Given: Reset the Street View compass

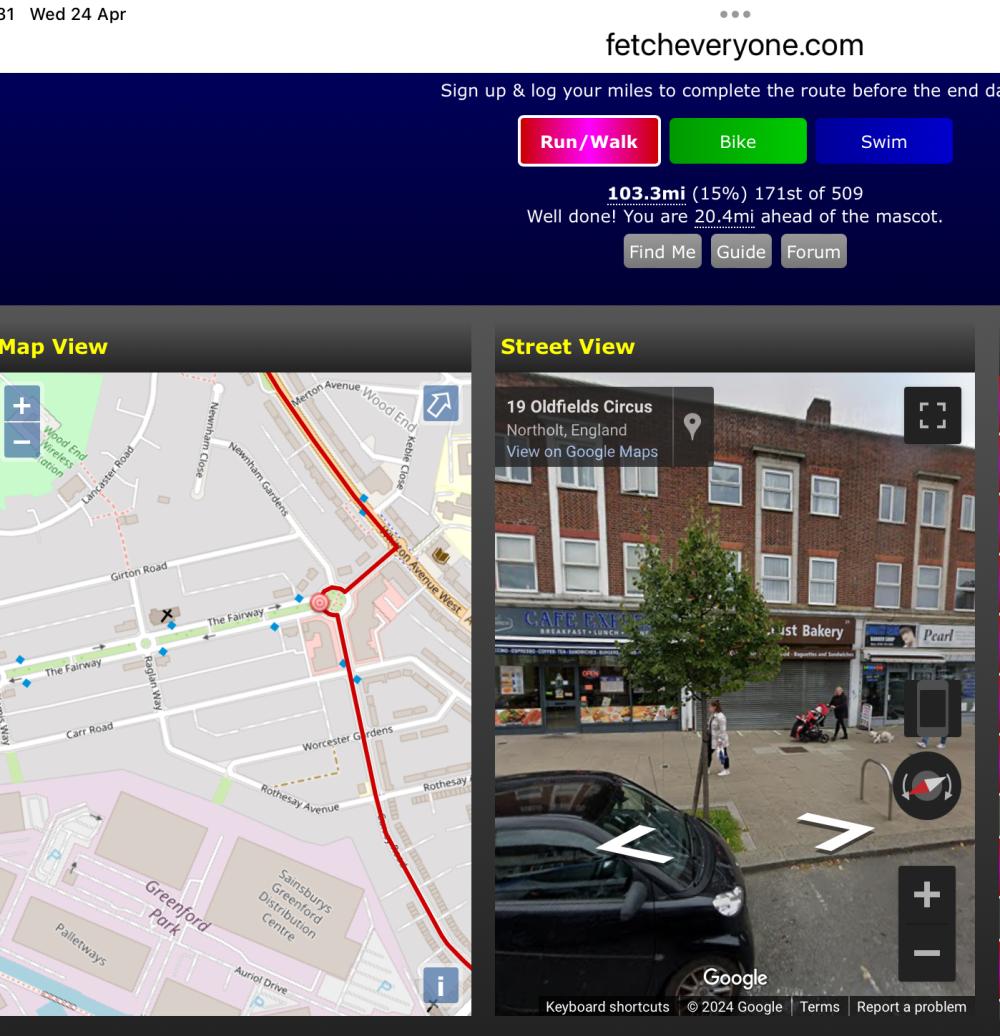Looking at the screenshot, I should [x=927, y=786].
